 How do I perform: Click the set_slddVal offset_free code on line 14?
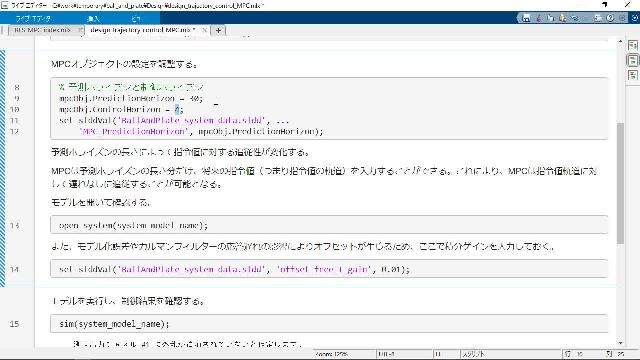[234, 269]
